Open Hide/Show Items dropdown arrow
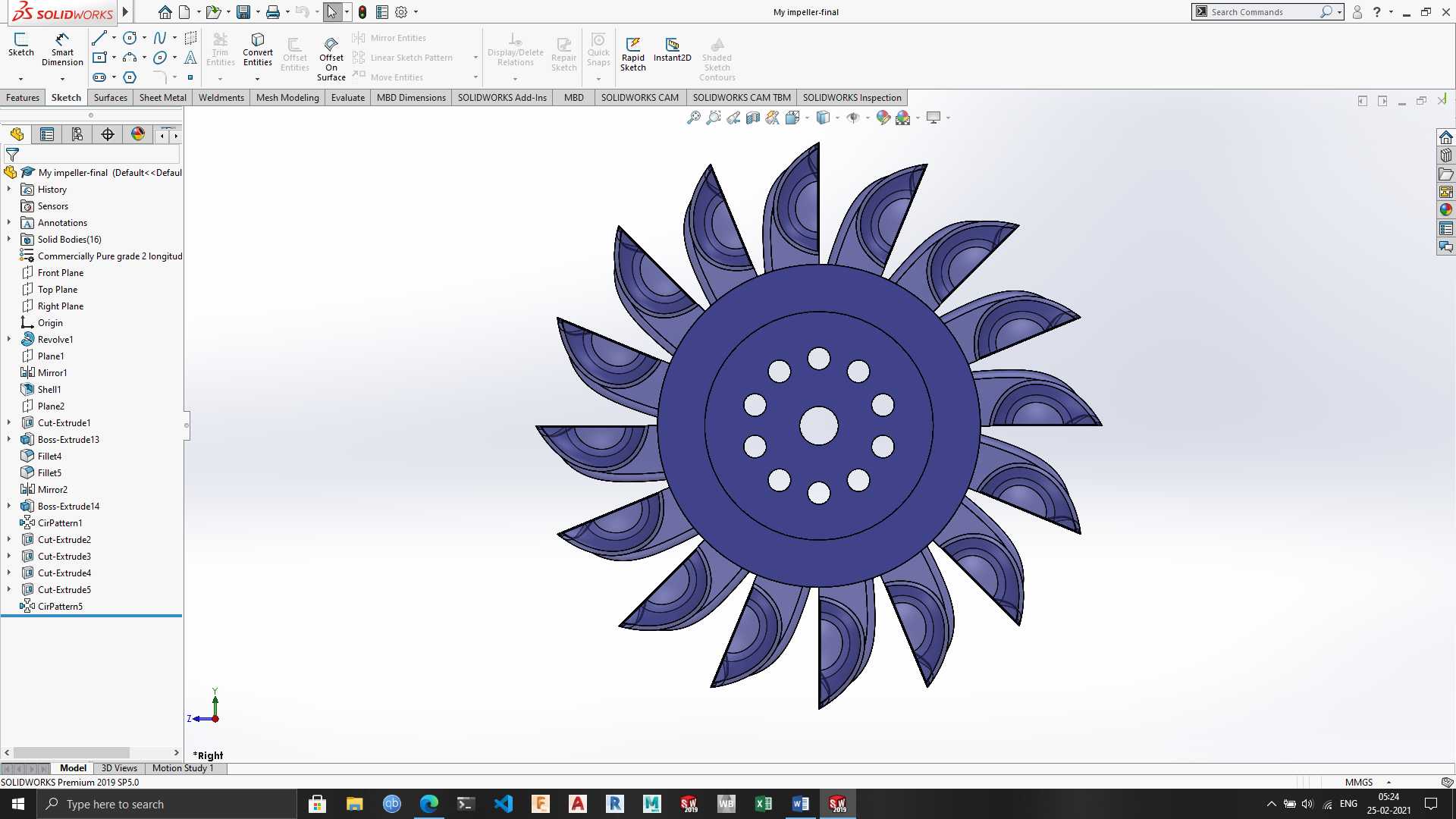 click(x=868, y=118)
